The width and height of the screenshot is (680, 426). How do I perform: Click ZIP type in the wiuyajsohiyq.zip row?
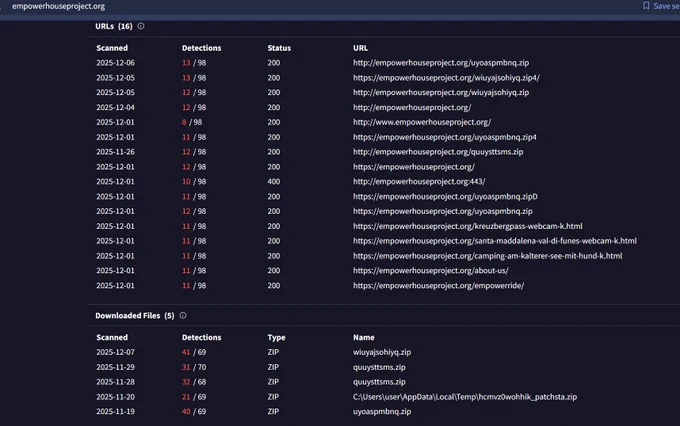point(273,352)
